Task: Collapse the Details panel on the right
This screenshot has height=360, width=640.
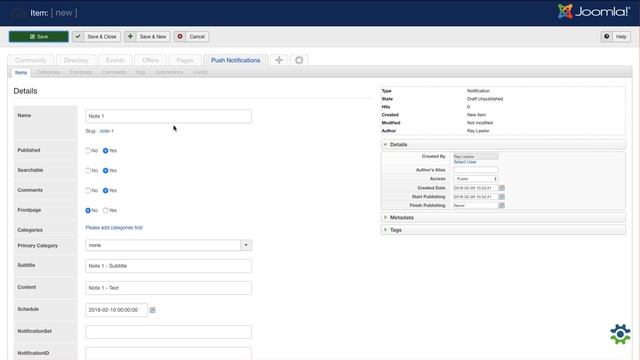Action: tap(503, 144)
